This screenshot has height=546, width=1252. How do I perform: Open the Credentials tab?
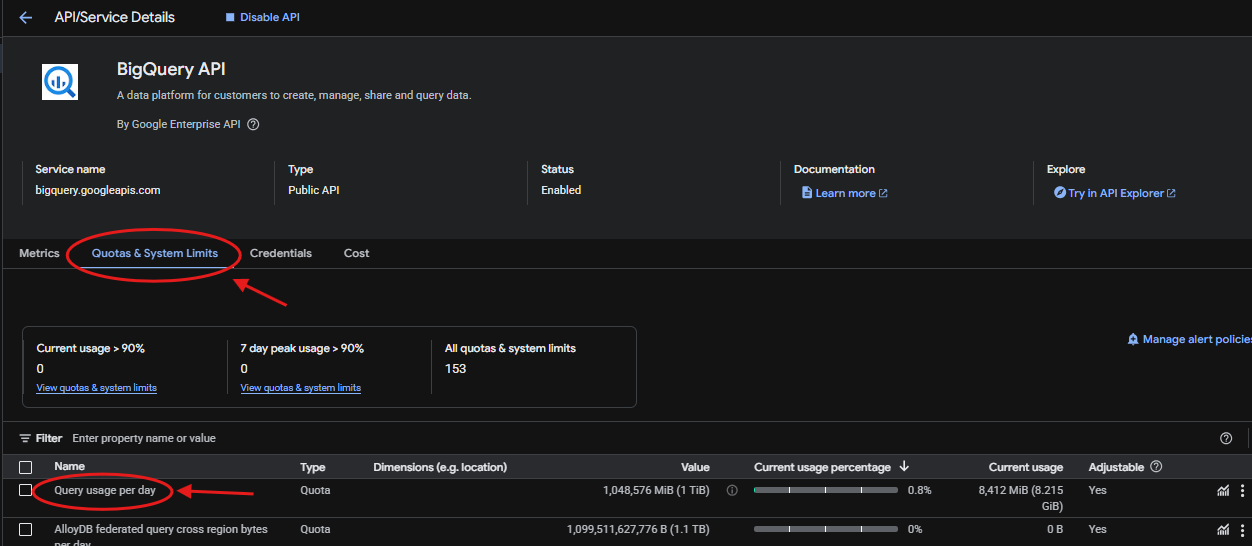281,253
